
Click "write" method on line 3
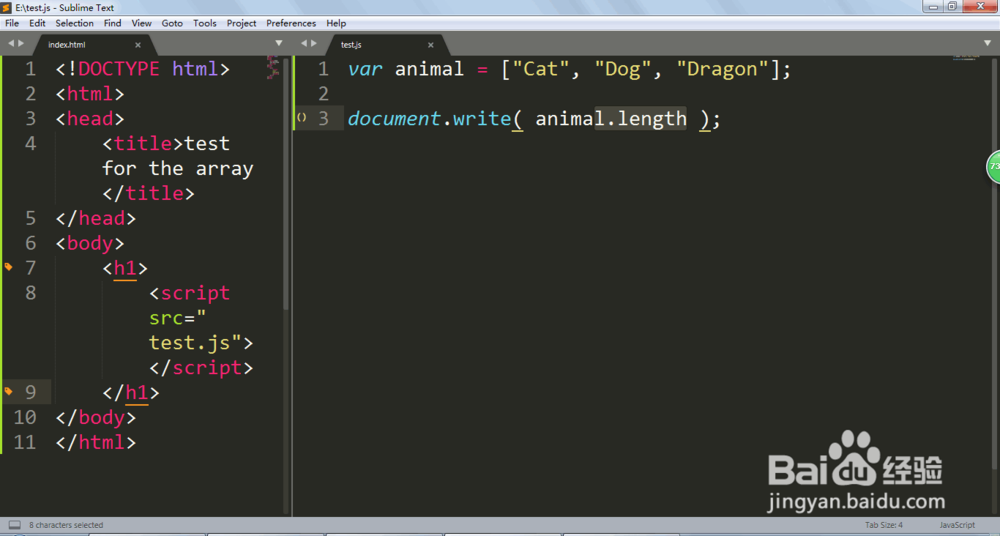pos(482,119)
